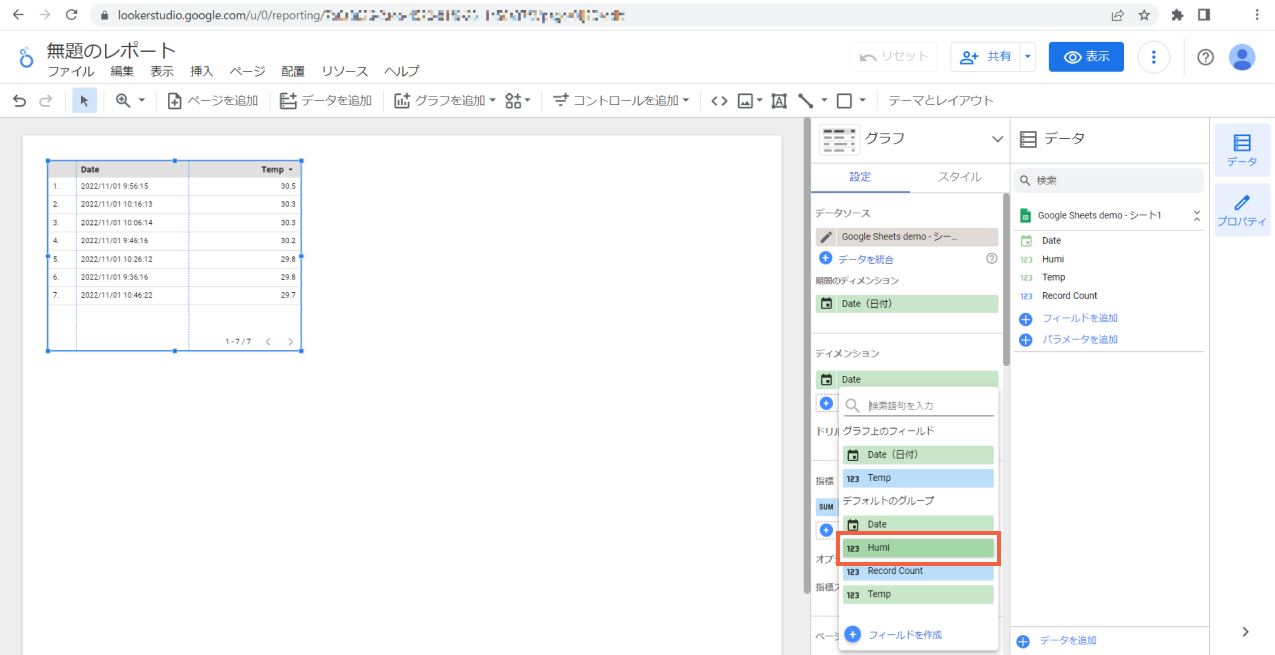Edit the data source via the pencil icon
Image resolution: width=1275 pixels, height=655 pixels.
pyautogui.click(x=827, y=235)
